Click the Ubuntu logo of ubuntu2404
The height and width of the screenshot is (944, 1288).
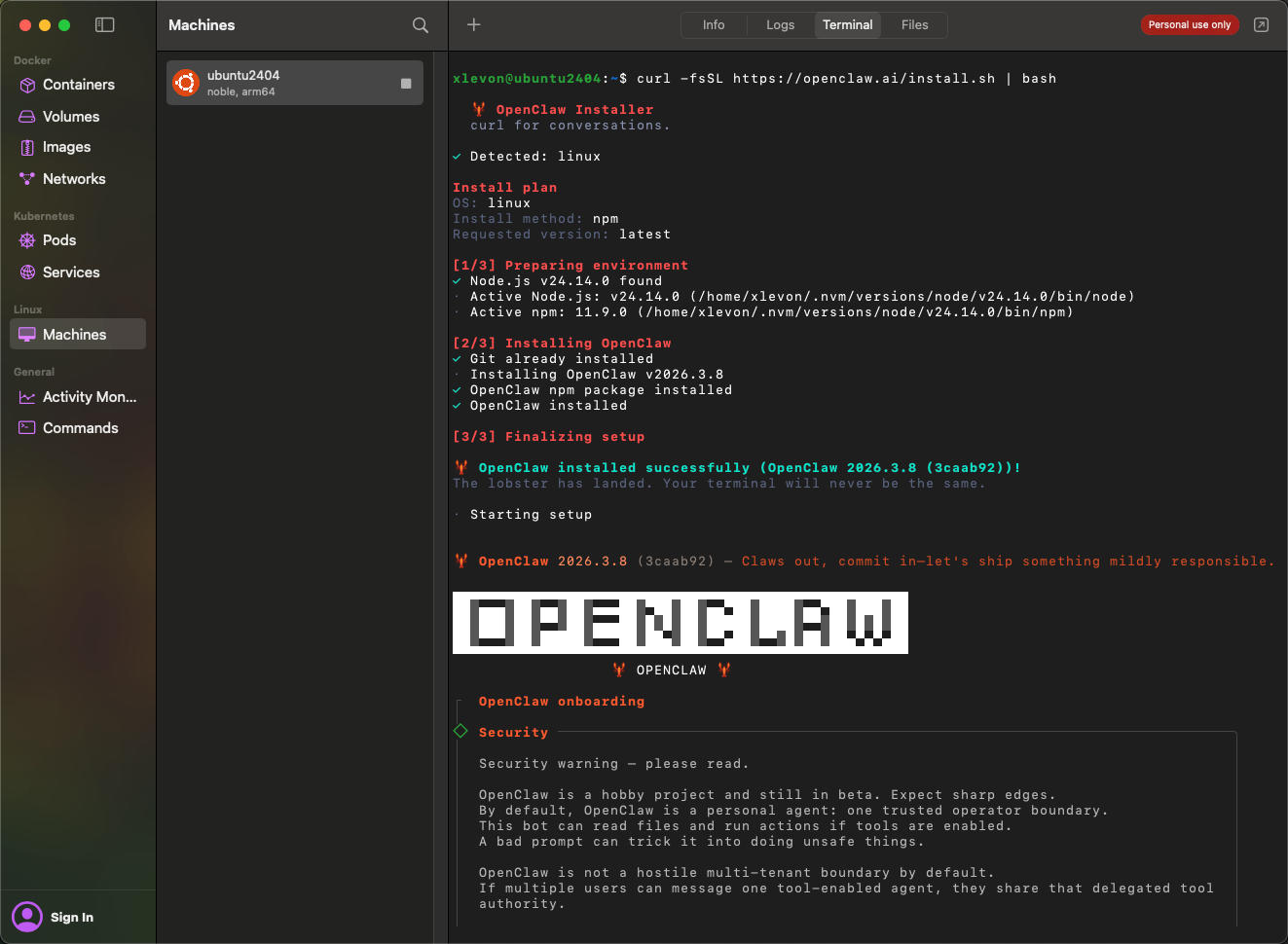[x=186, y=83]
